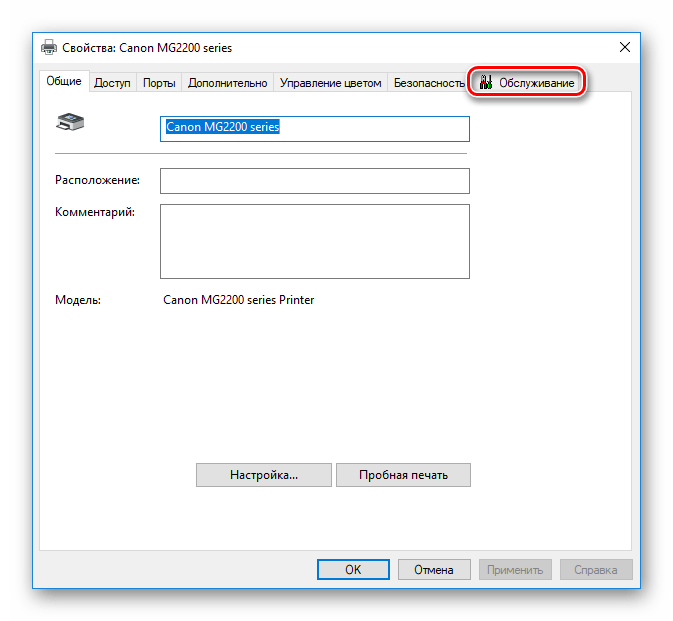Click the Справка button
This screenshot has width=673, height=621.
tap(596, 569)
